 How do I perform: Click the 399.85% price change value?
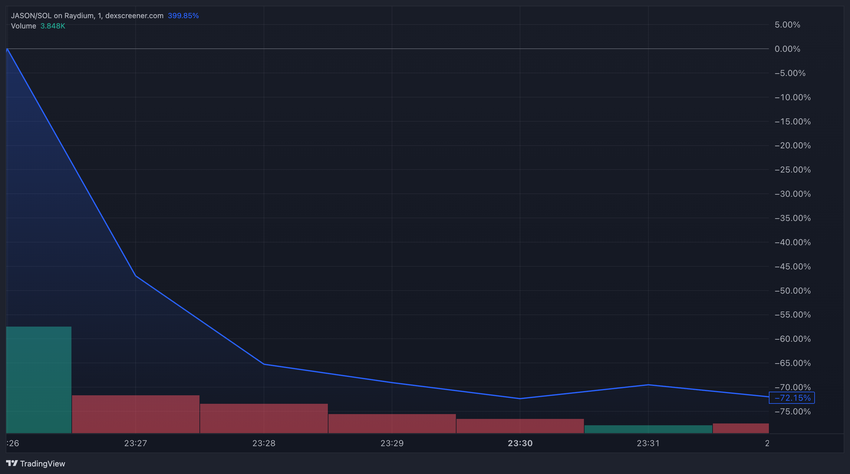[183, 16]
